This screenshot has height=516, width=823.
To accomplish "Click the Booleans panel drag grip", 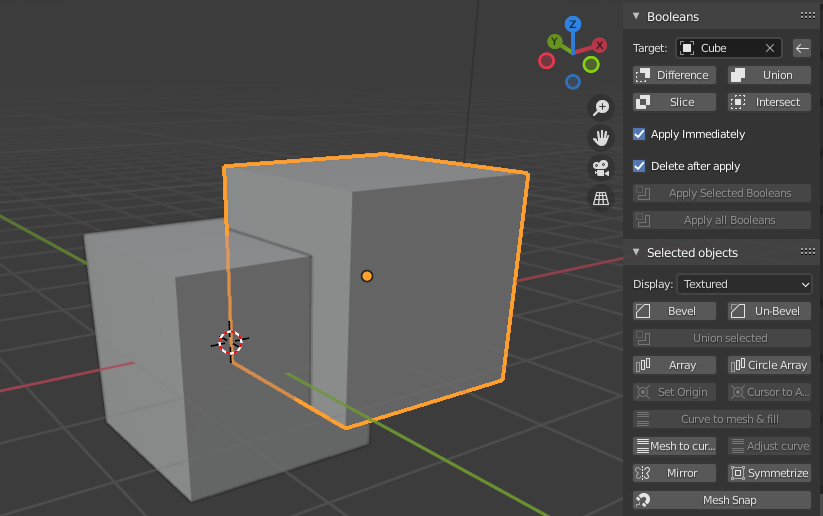I will pos(808,16).
